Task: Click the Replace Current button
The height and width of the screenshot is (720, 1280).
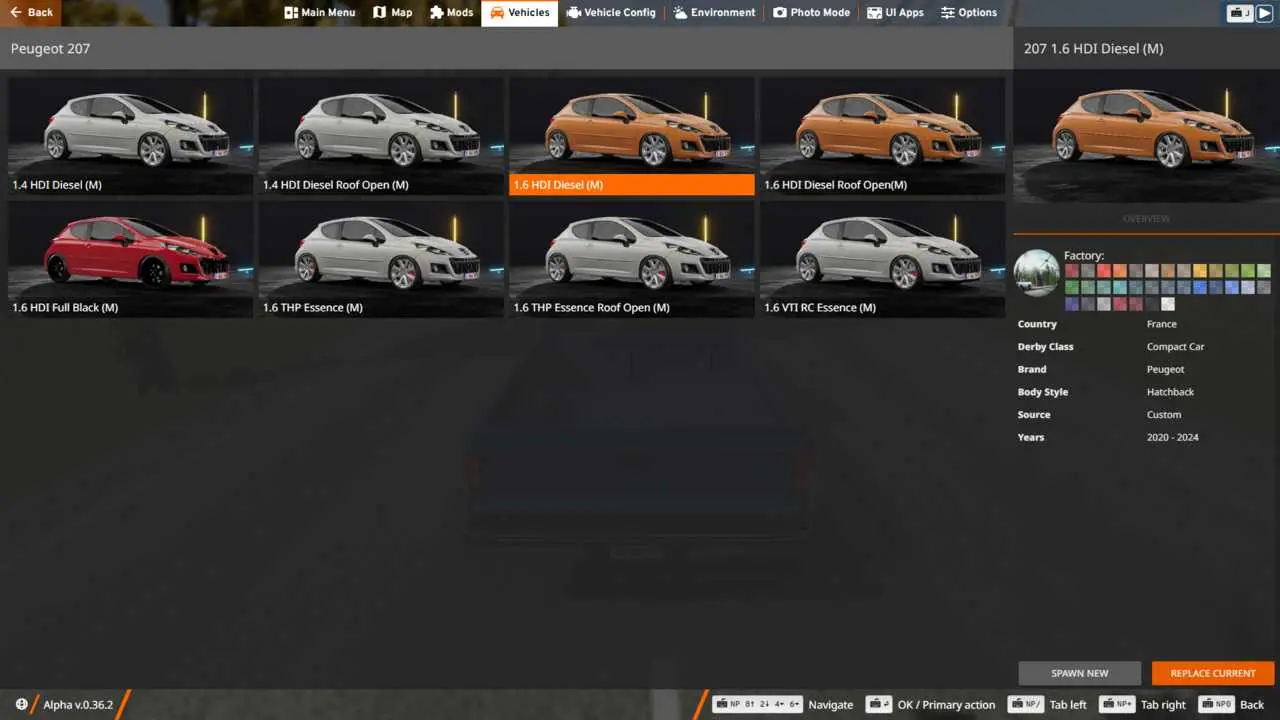Action: [x=1213, y=673]
